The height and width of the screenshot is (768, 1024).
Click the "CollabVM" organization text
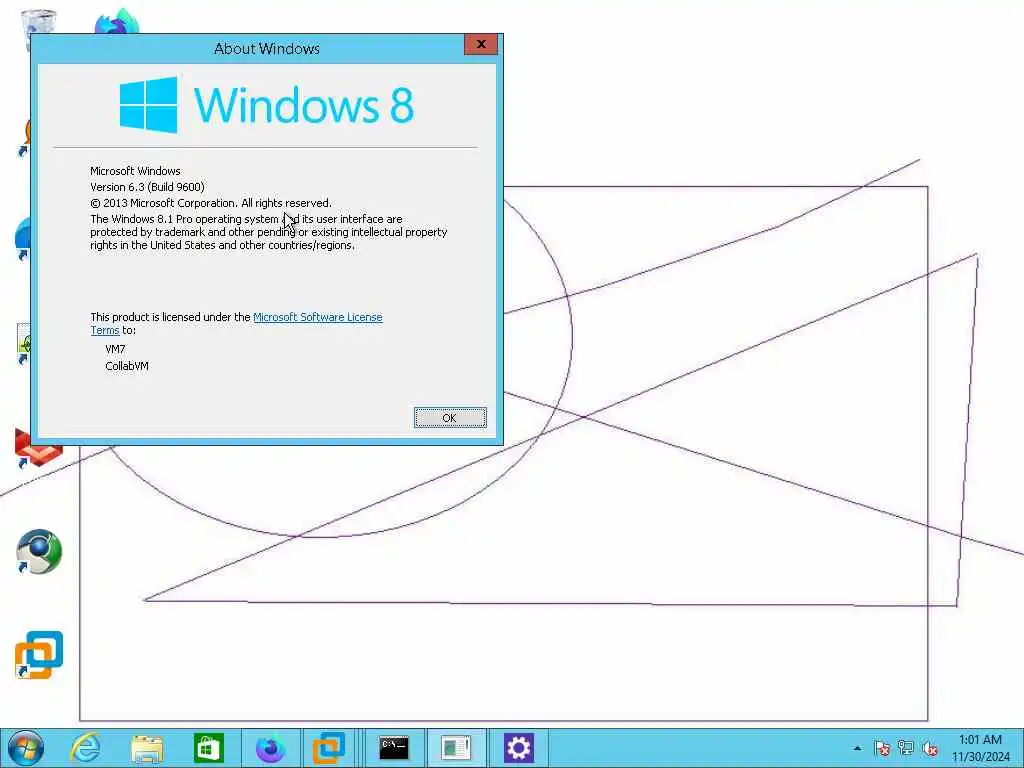pyautogui.click(x=127, y=366)
